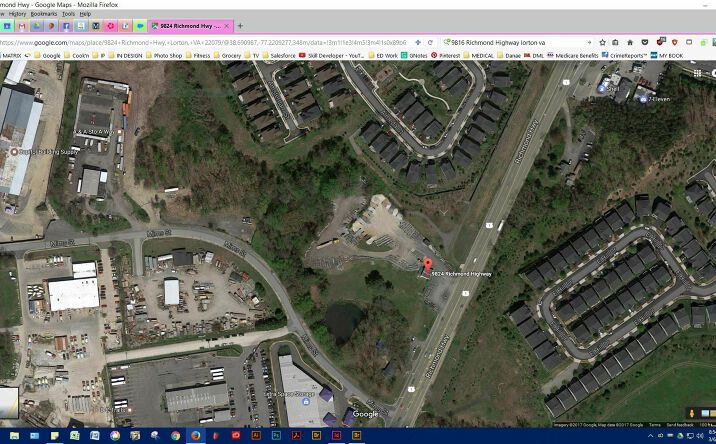The width and height of the screenshot is (716, 444).
Task: Open the Bookmarks menu
Action: pyautogui.click(x=44, y=14)
